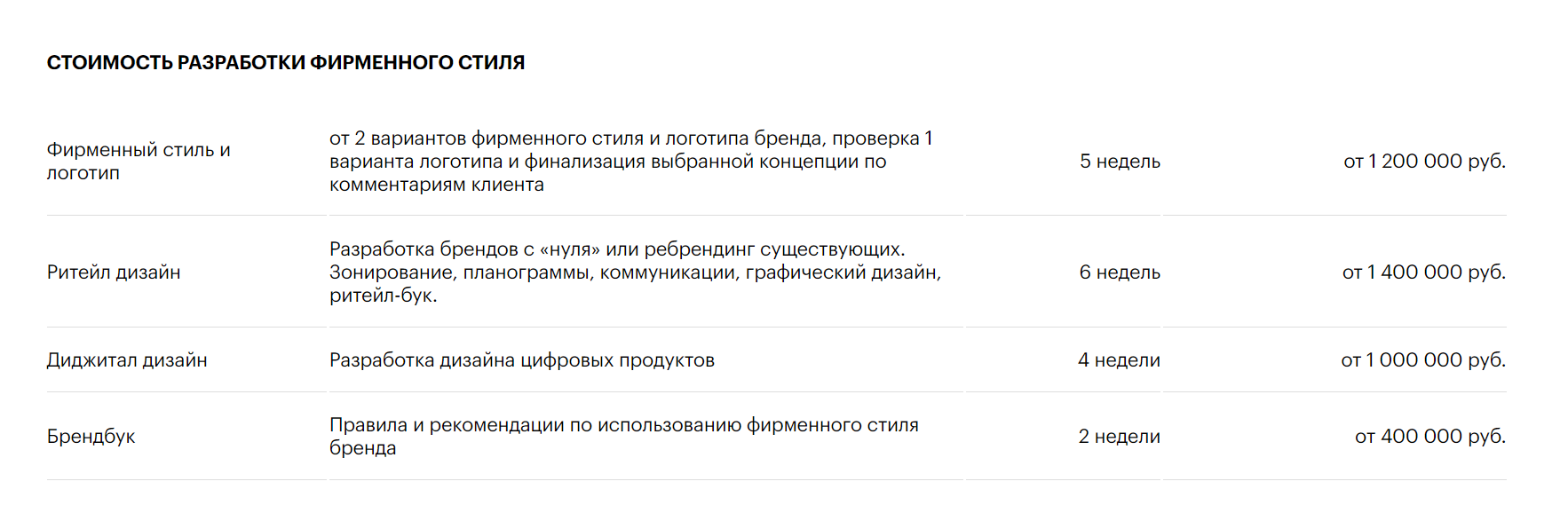The height and width of the screenshot is (521, 1568).
Task: Click the heading "Стоимость разработки фирменного стиля"
Action: tap(285, 63)
